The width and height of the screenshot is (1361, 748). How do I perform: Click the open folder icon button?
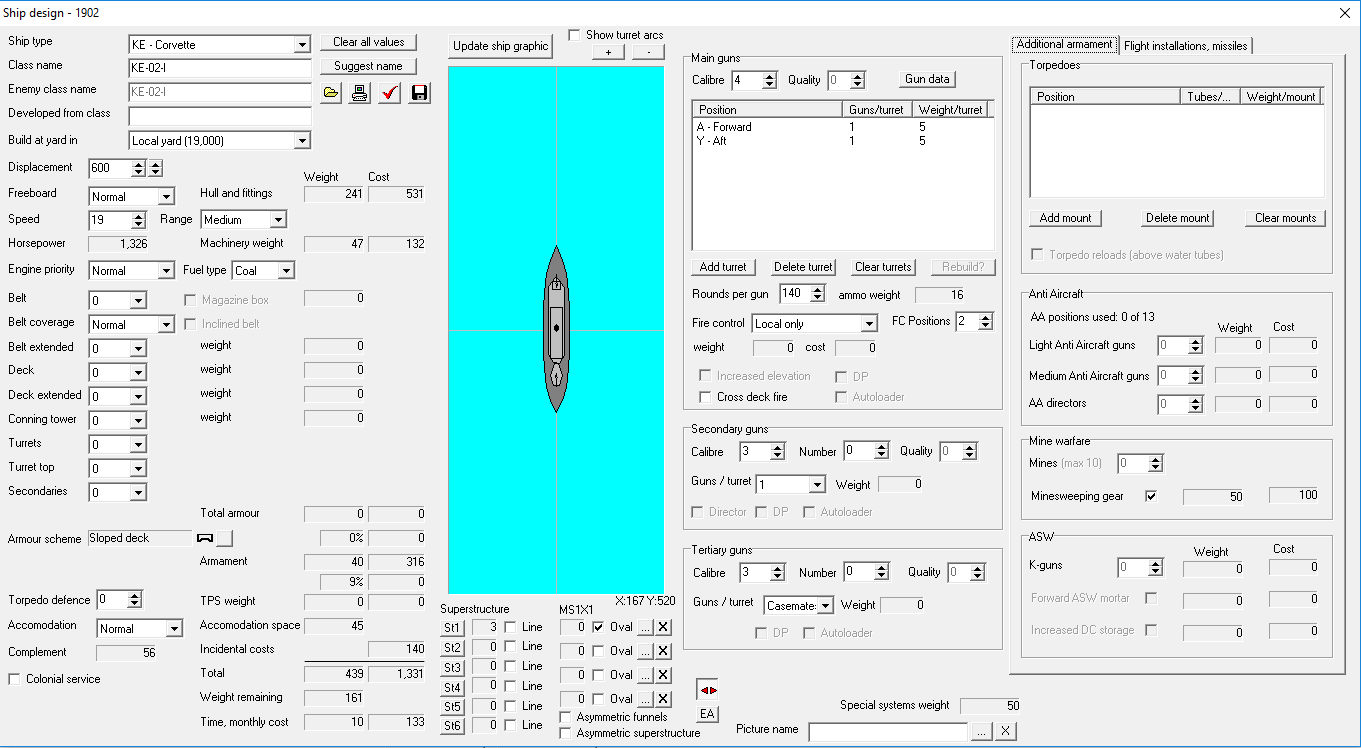pyautogui.click(x=331, y=93)
